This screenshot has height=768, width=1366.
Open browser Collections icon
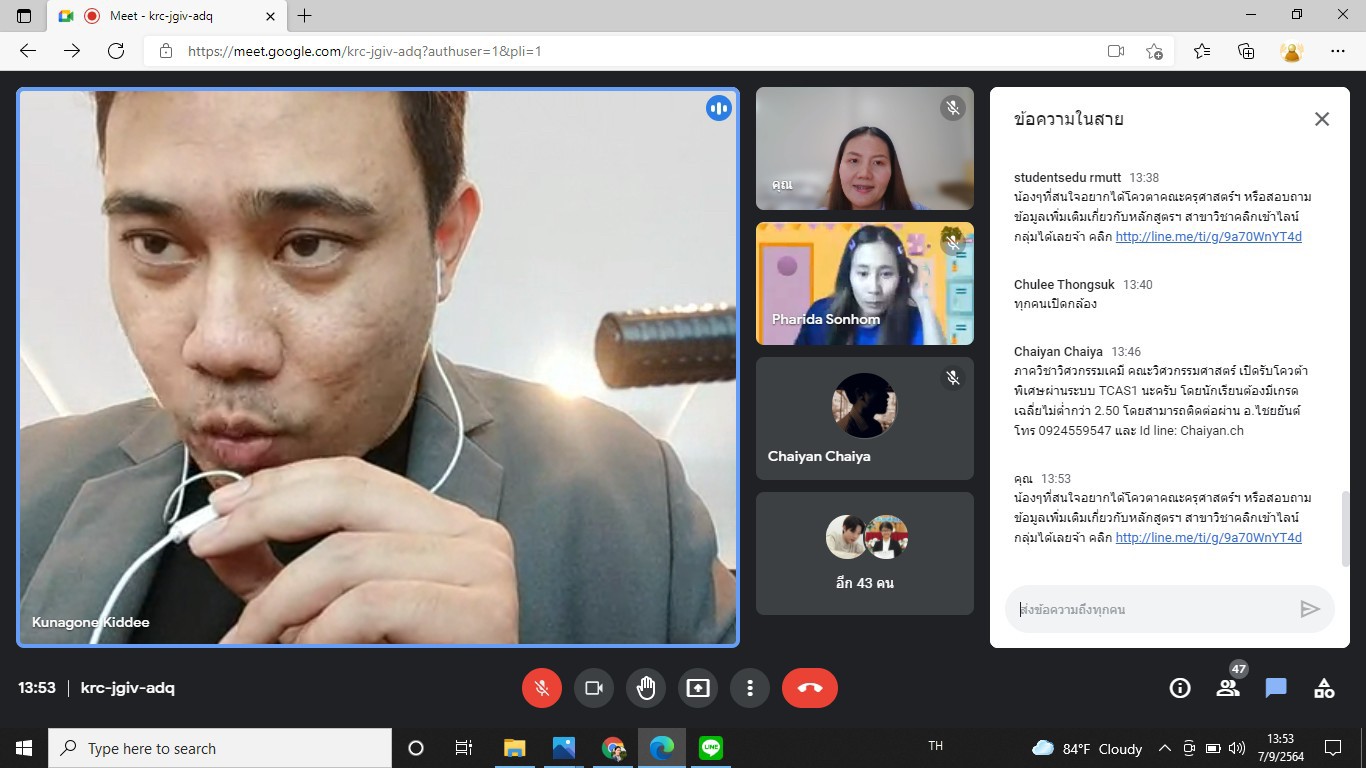(x=1246, y=51)
